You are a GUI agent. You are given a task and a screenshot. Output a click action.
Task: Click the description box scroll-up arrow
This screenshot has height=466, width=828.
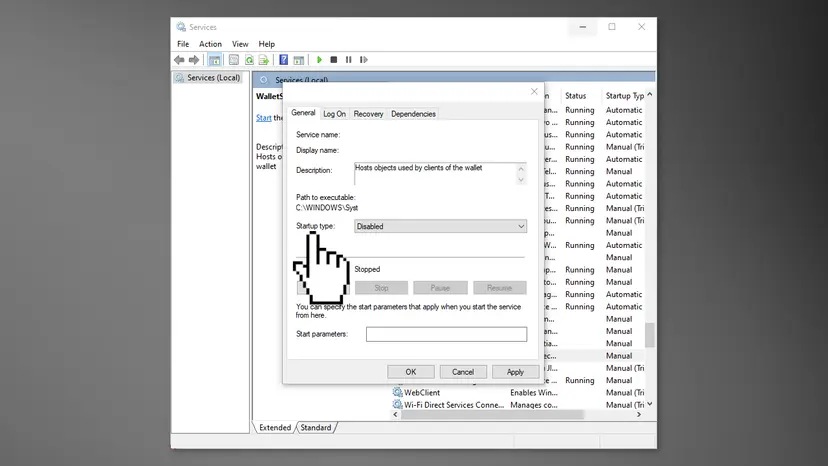[x=521, y=169]
